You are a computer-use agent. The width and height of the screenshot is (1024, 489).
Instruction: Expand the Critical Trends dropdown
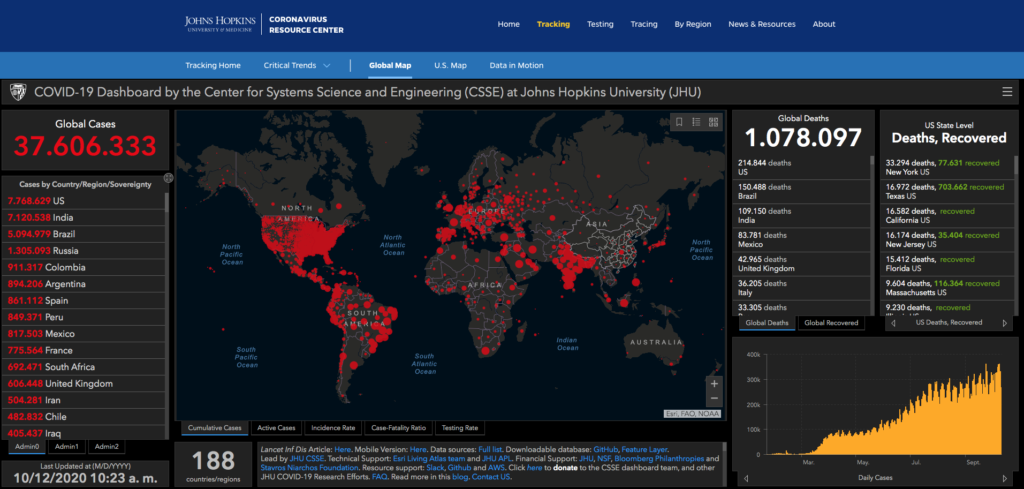tap(296, 65)
